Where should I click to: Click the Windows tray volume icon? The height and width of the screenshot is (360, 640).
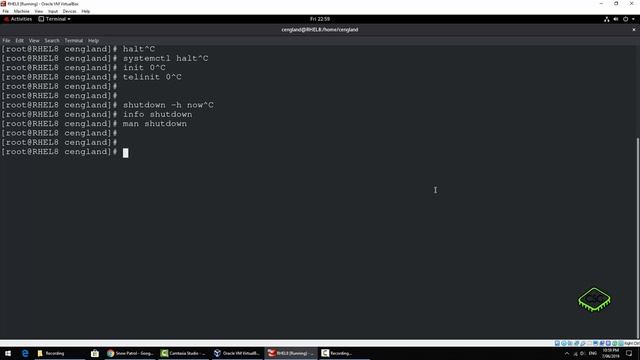583,353
